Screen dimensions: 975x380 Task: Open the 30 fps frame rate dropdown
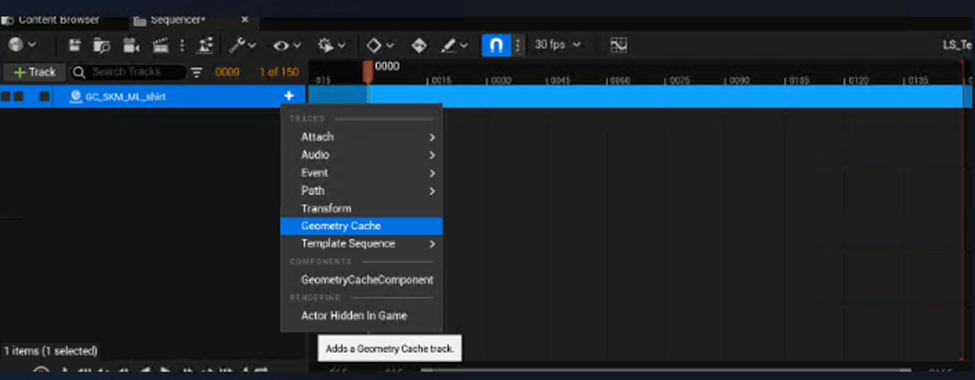pos(558,45)
